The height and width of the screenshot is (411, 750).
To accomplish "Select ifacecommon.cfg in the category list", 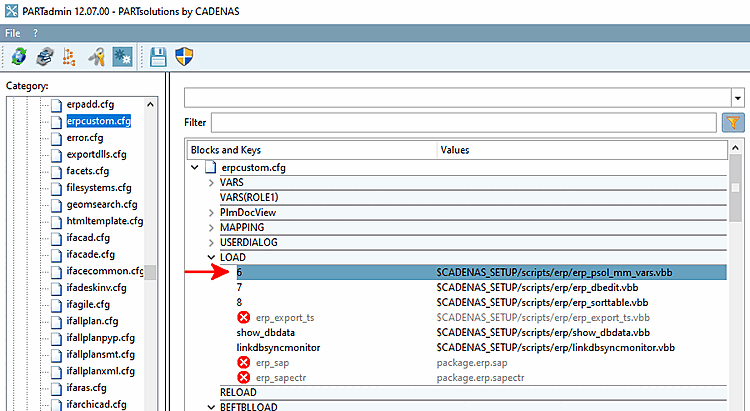I will 105,271.
